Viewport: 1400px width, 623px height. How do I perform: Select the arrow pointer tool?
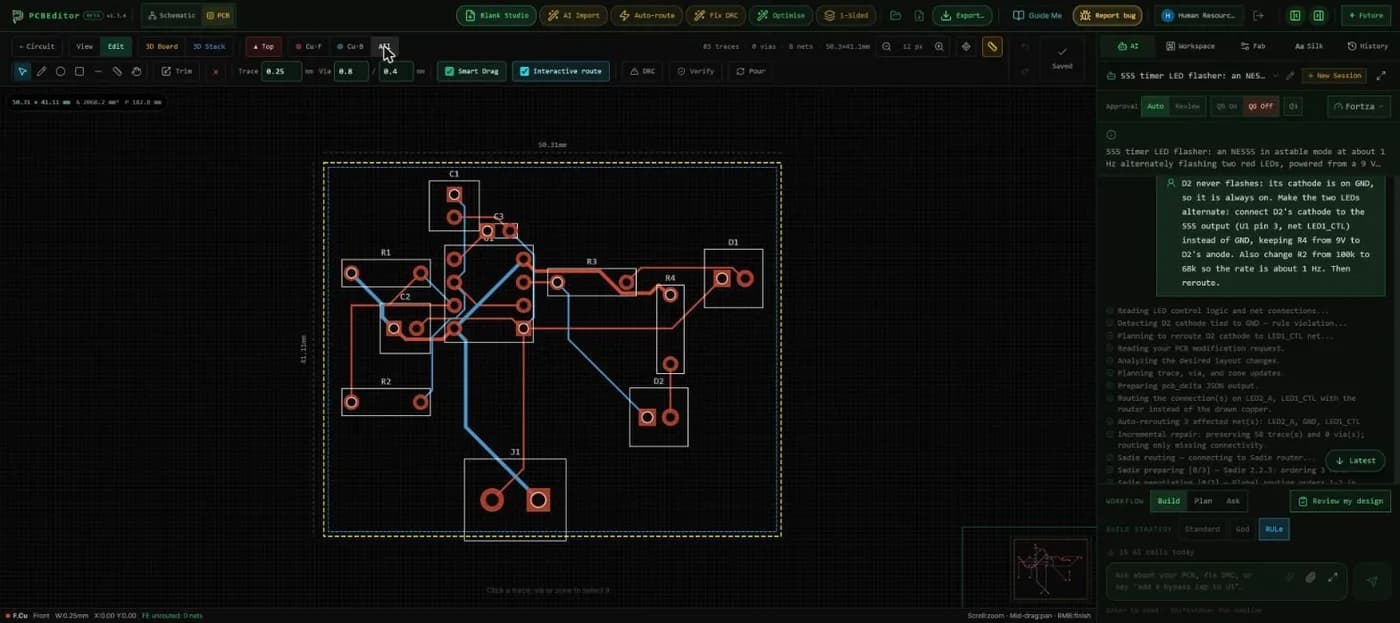[22, 71]
